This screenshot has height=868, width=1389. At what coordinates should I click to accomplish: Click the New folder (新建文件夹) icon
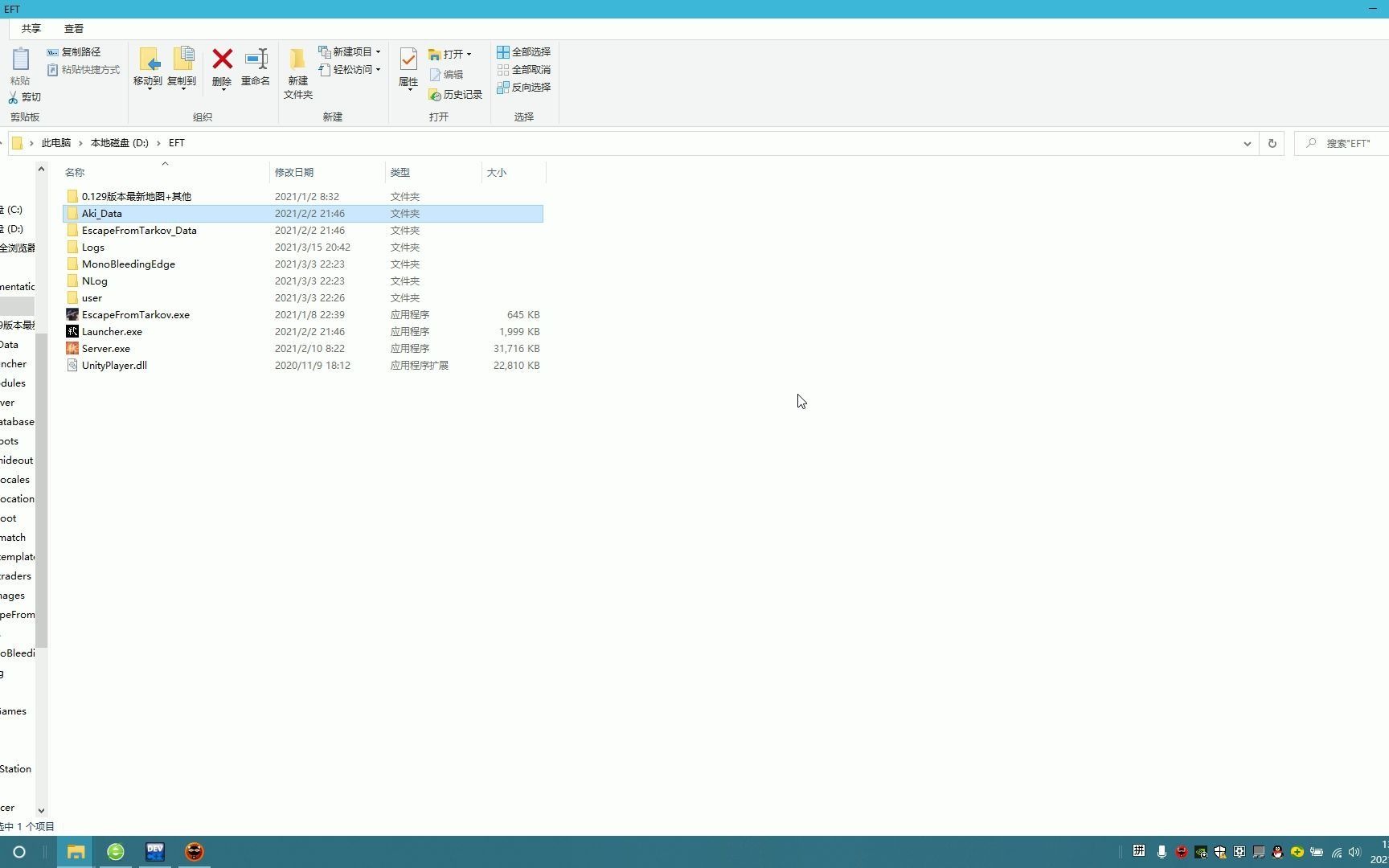[x=297, y=59]
